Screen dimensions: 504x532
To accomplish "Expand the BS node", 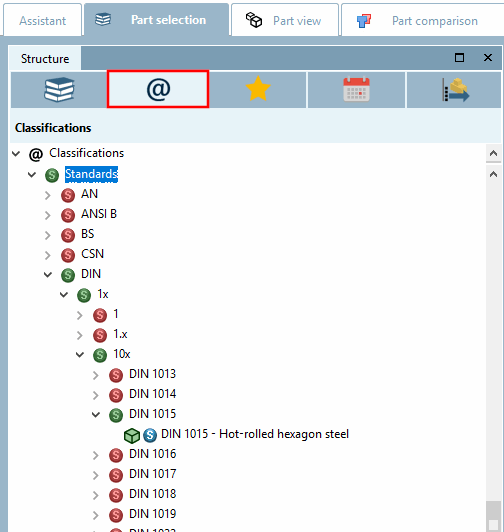I will [x=48, y=235].
